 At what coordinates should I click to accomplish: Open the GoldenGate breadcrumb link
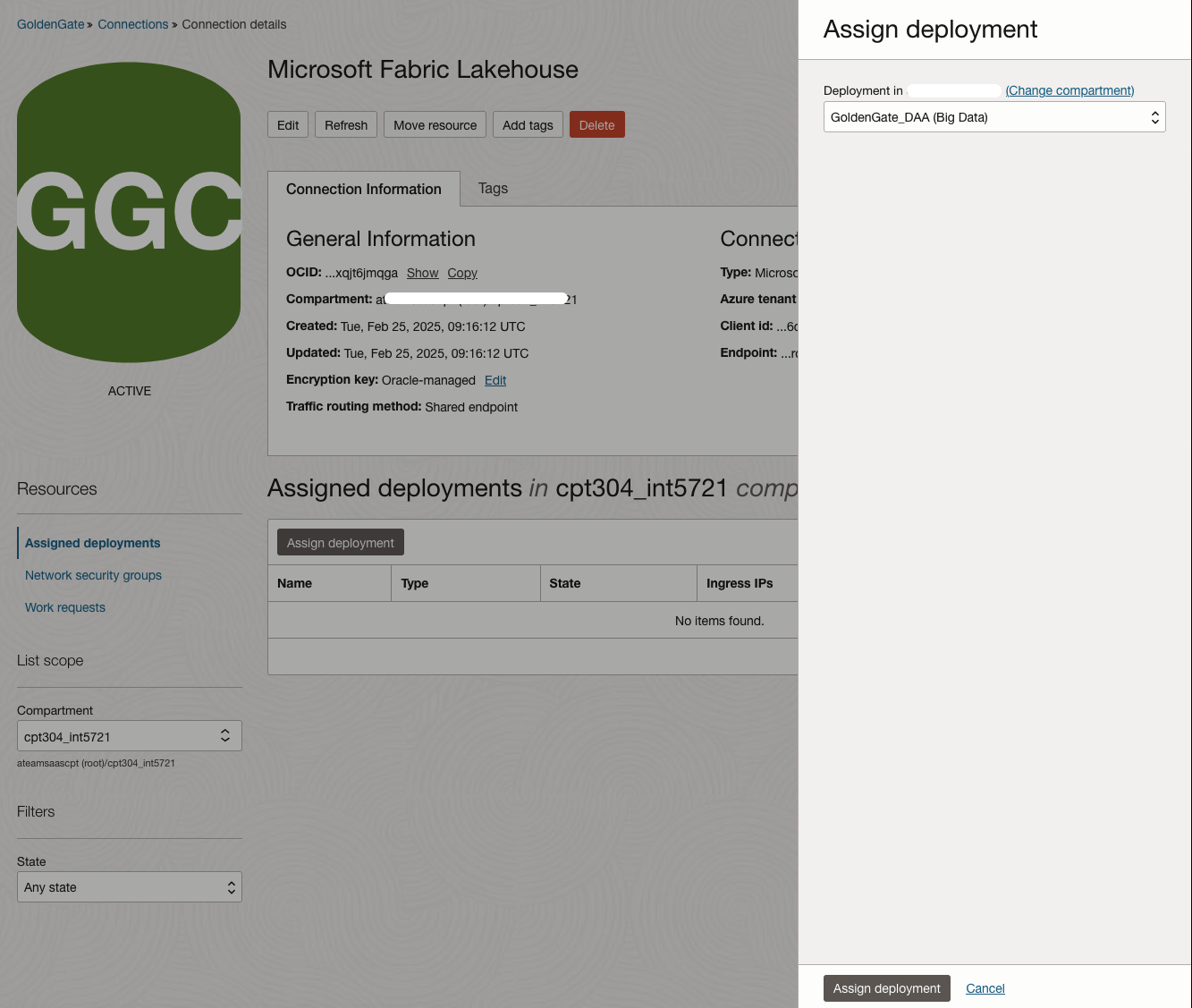pyautogui.click(x=50, y=24)
